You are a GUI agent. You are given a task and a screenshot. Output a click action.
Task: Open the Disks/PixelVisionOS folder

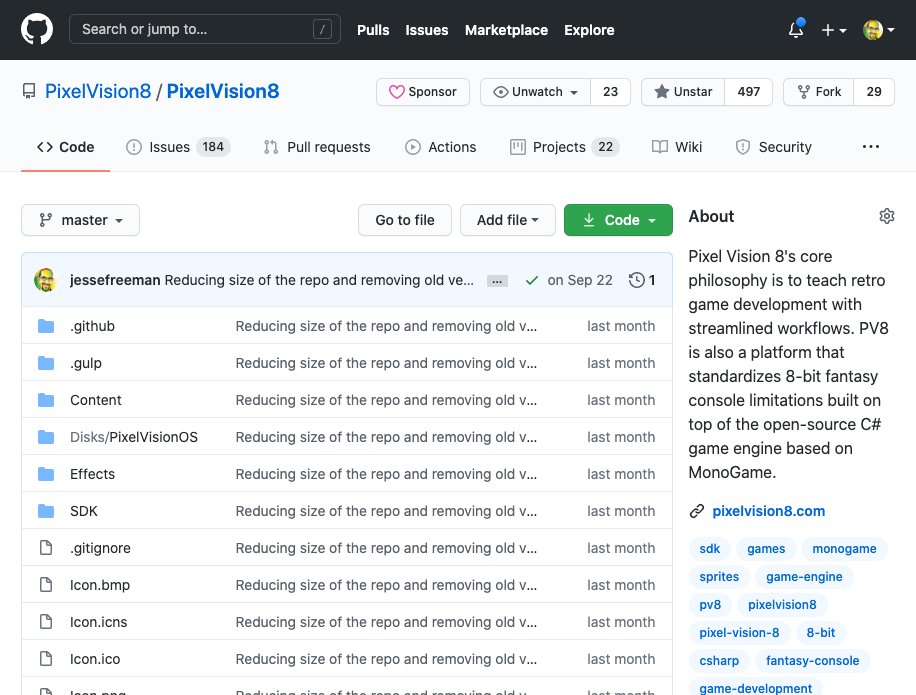pos(134,437)
